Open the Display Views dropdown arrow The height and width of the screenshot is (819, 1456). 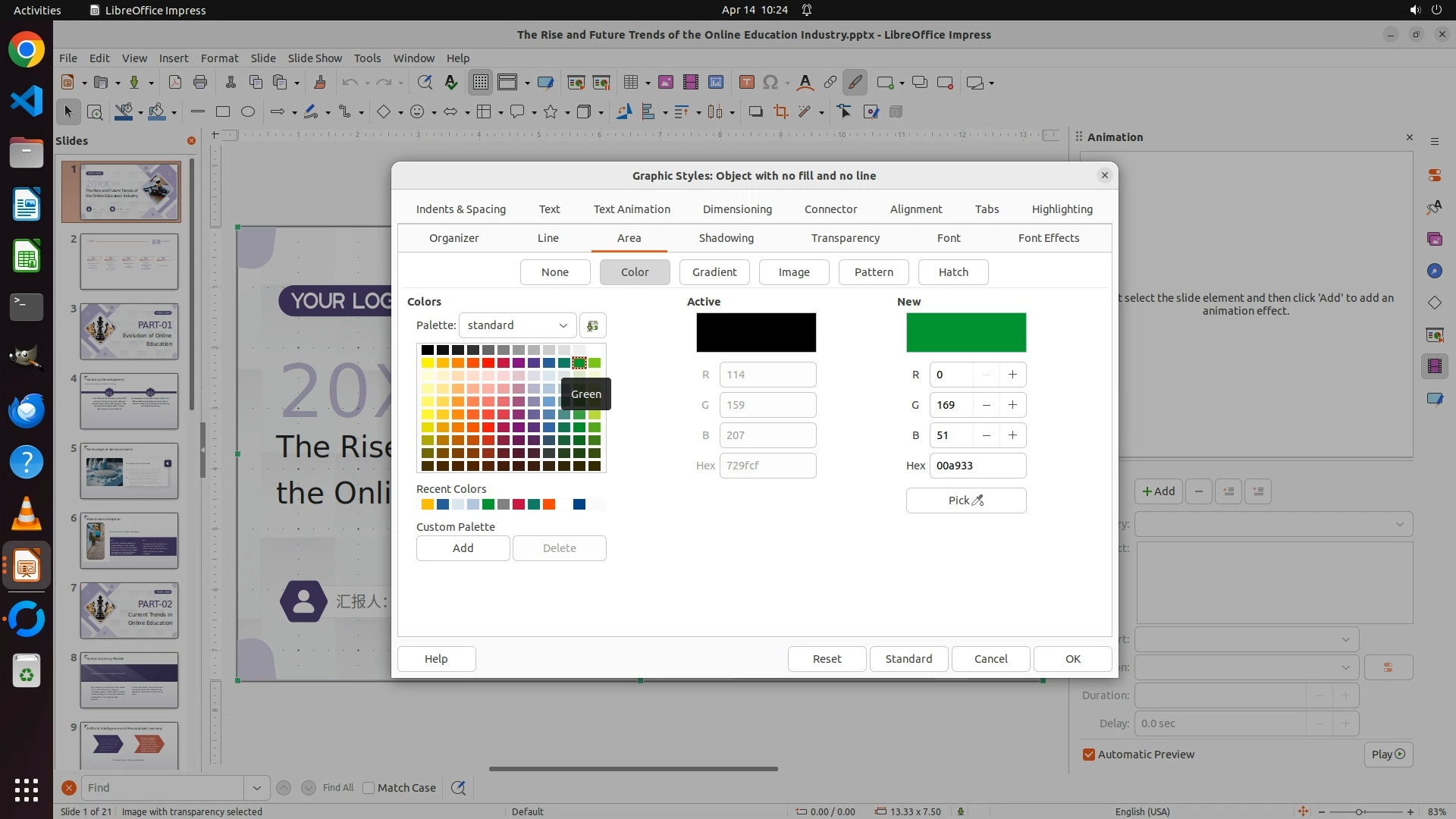click(527, 83)
